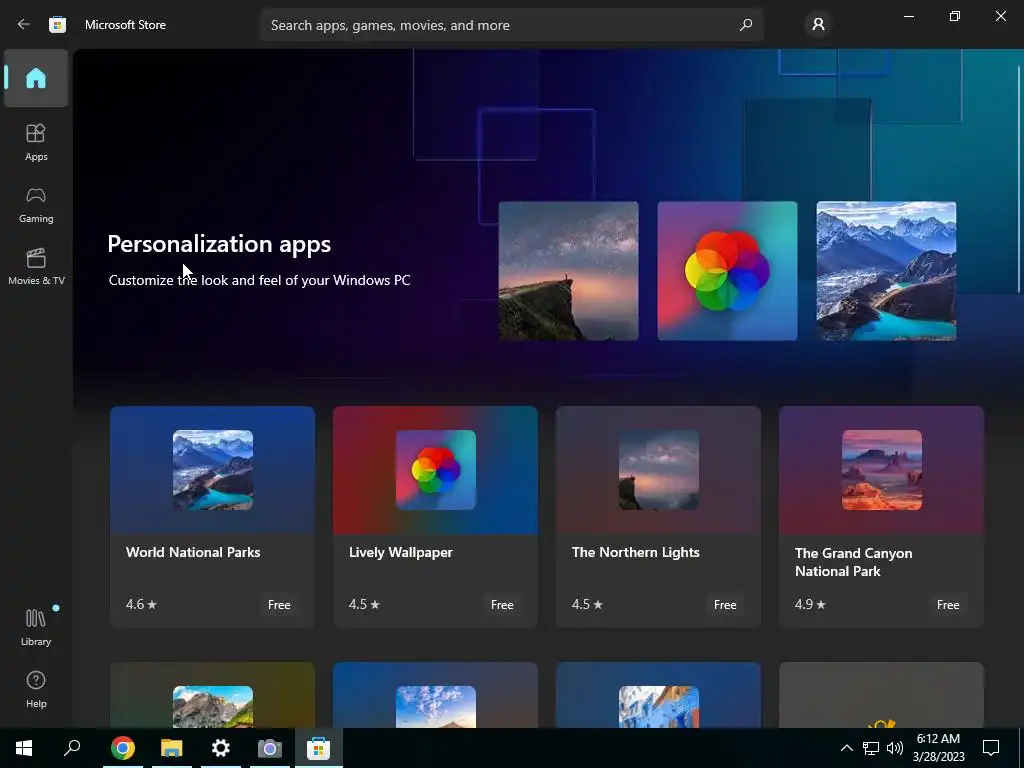Click The Northern Lights app icon image

[x=659, y=470]
